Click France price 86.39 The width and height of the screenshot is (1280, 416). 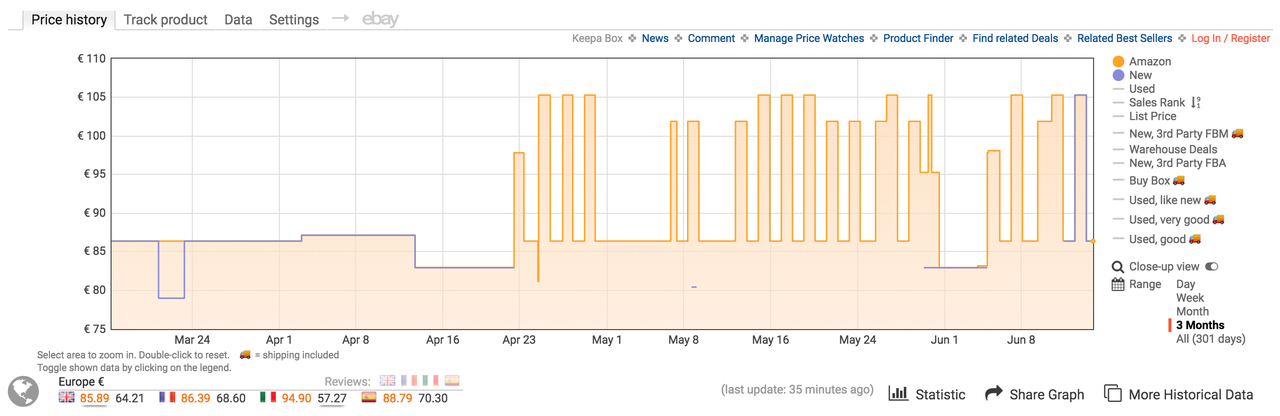pyautogui.click(x=196, y=398)
